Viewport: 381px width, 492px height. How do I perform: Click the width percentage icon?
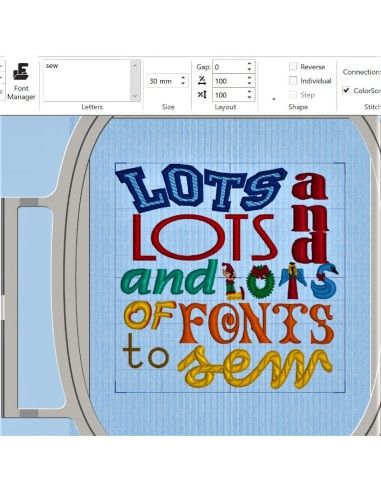pos(202,80)
